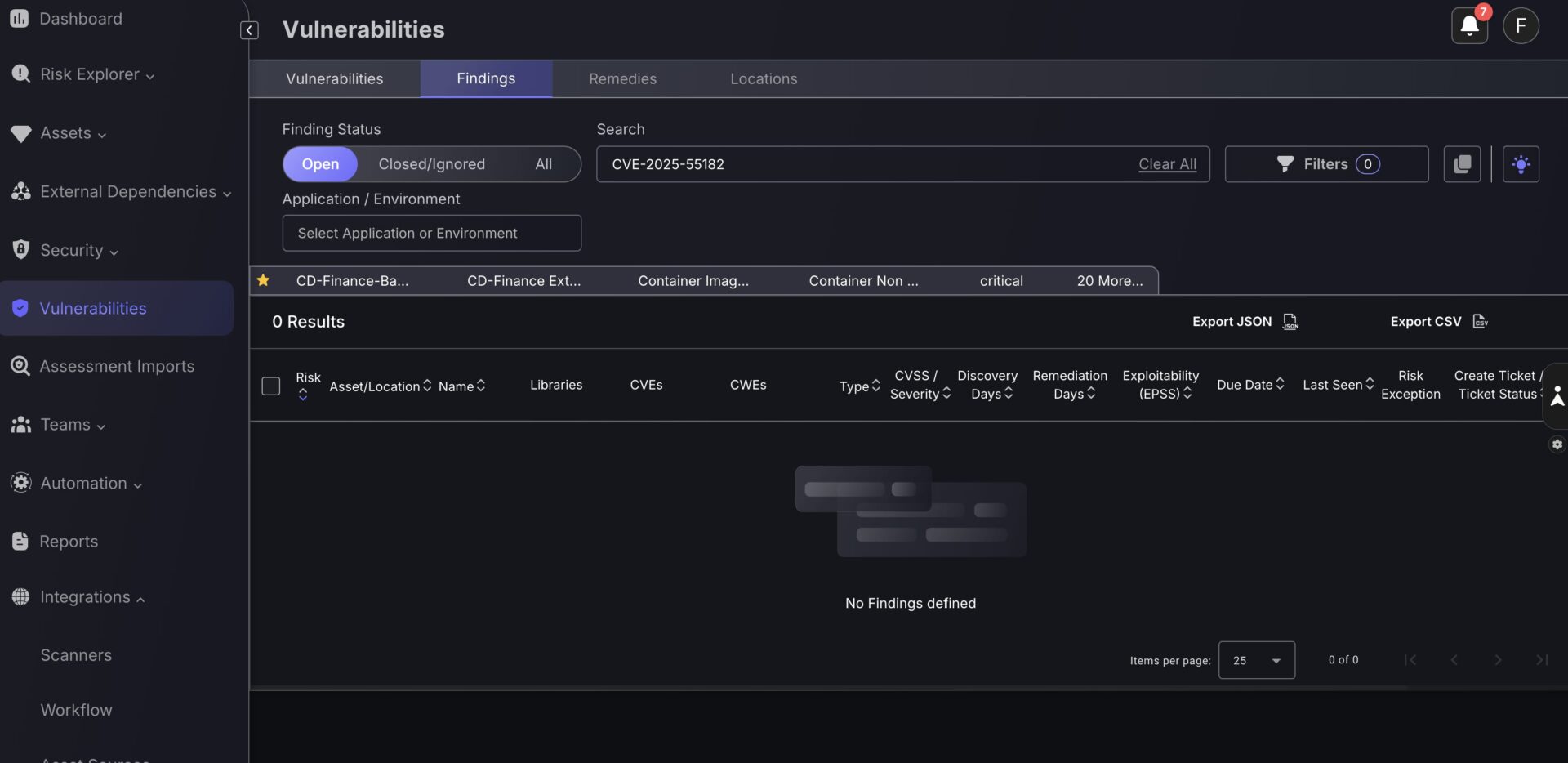The width and height of the screenshot is (1568, 763).
Task: Open Assessment Imports via its magnifier icon
Action: click(x=20, y=366)
